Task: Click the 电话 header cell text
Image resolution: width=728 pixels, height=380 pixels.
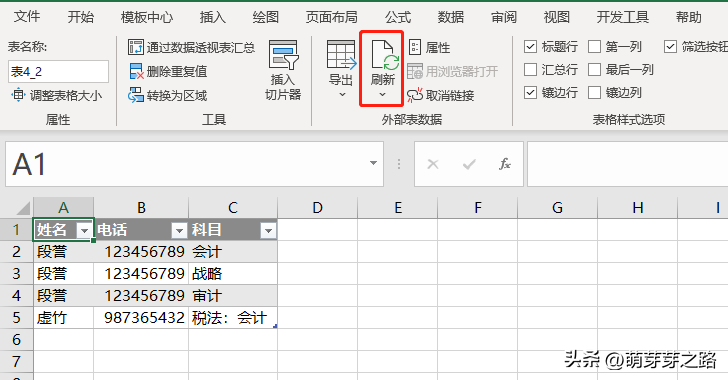Action: [x=112, y=230]
